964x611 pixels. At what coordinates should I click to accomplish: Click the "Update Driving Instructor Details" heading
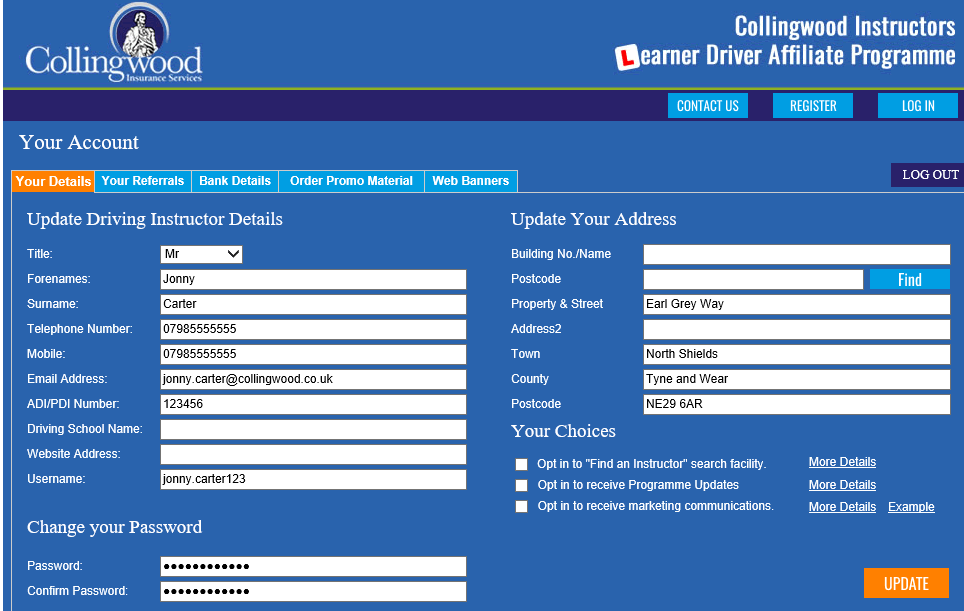155,219
